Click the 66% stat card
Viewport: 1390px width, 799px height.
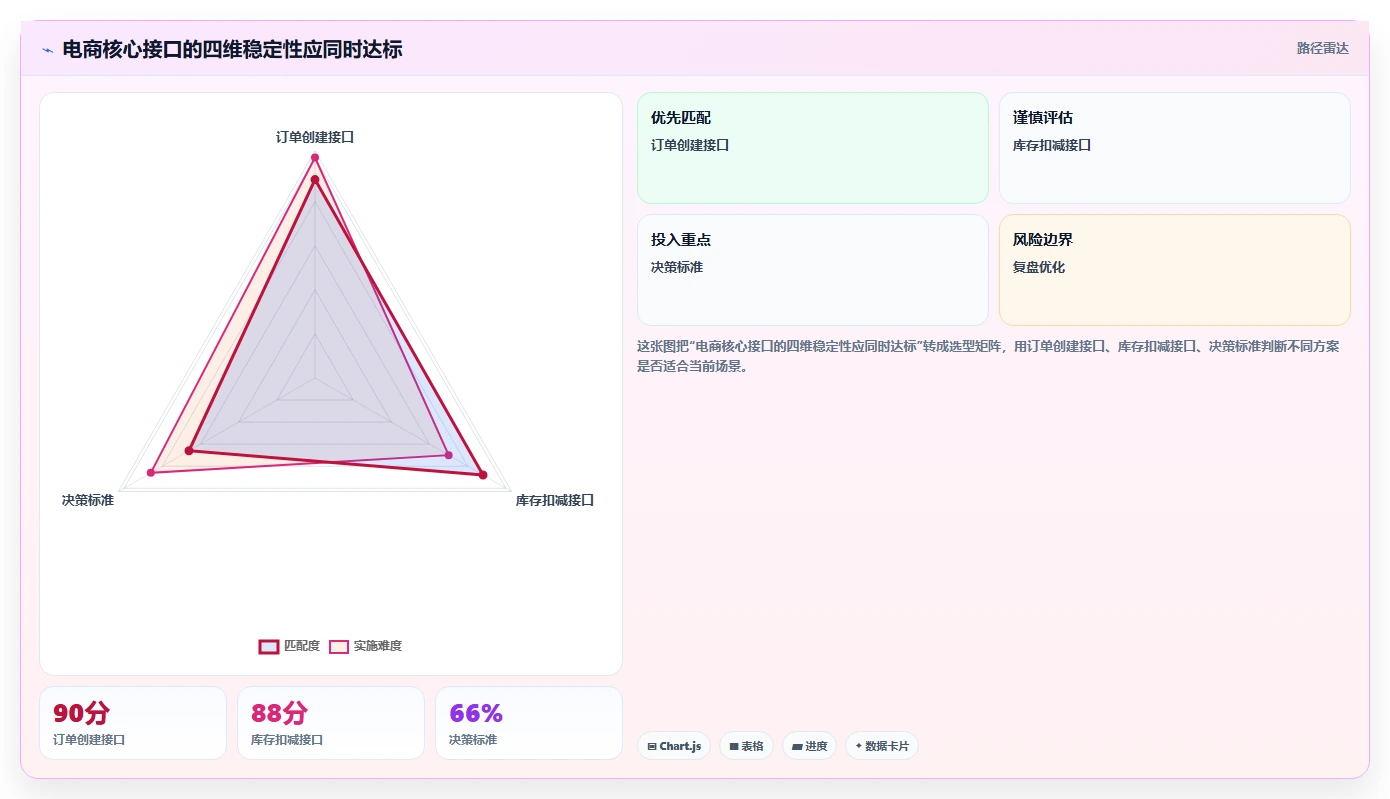click(x=529, y=723)
